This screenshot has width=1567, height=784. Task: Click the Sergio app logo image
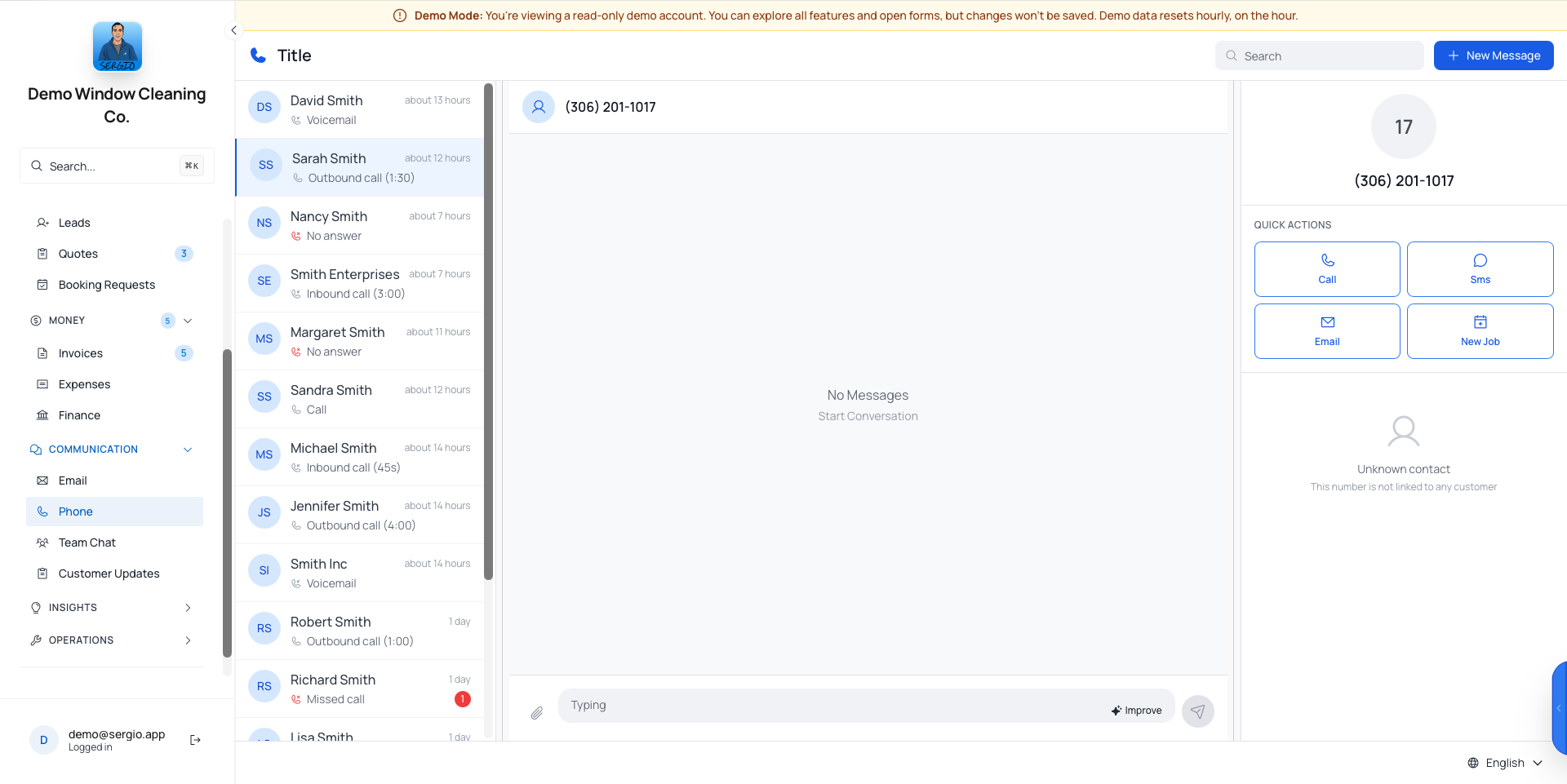pos(117,47)
